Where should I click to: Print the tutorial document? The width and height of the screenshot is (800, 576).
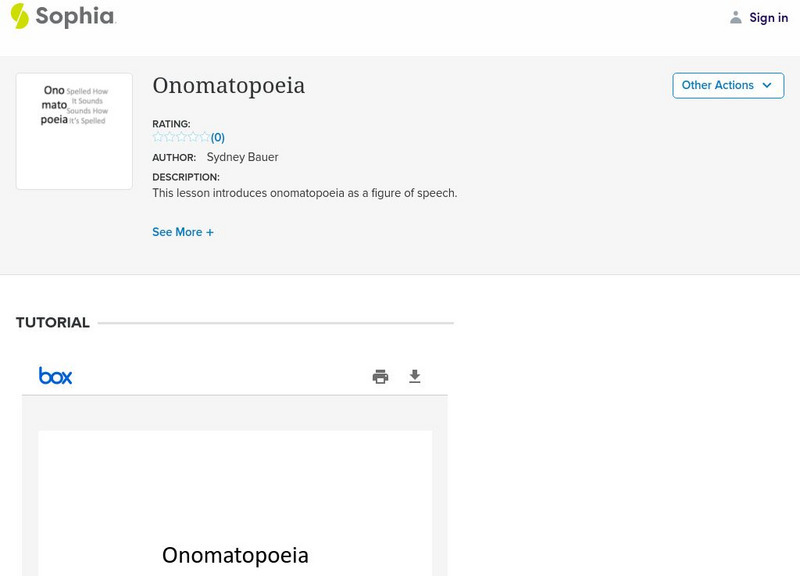(x=380, y=377)
